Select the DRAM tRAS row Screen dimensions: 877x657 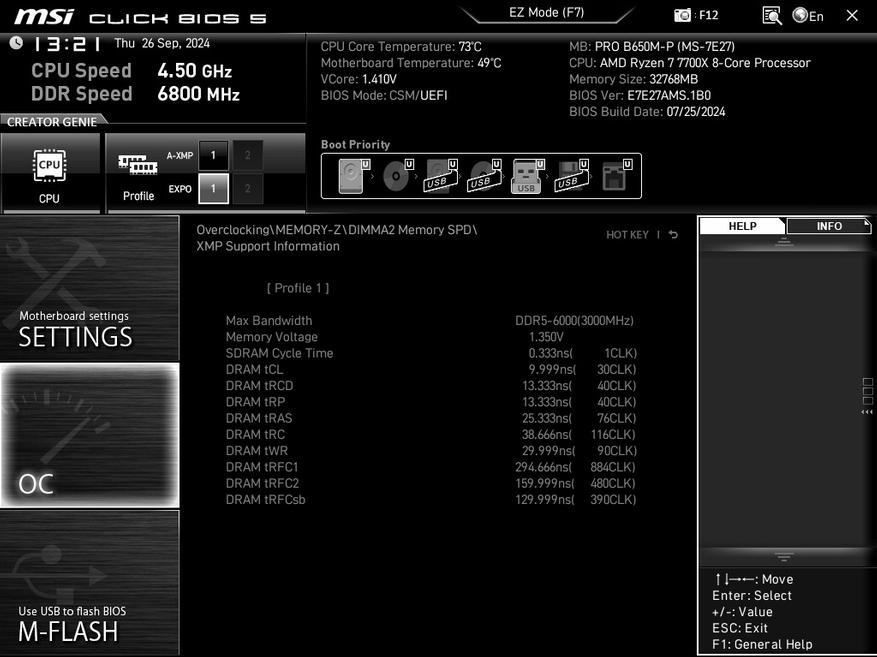point(431,418)
